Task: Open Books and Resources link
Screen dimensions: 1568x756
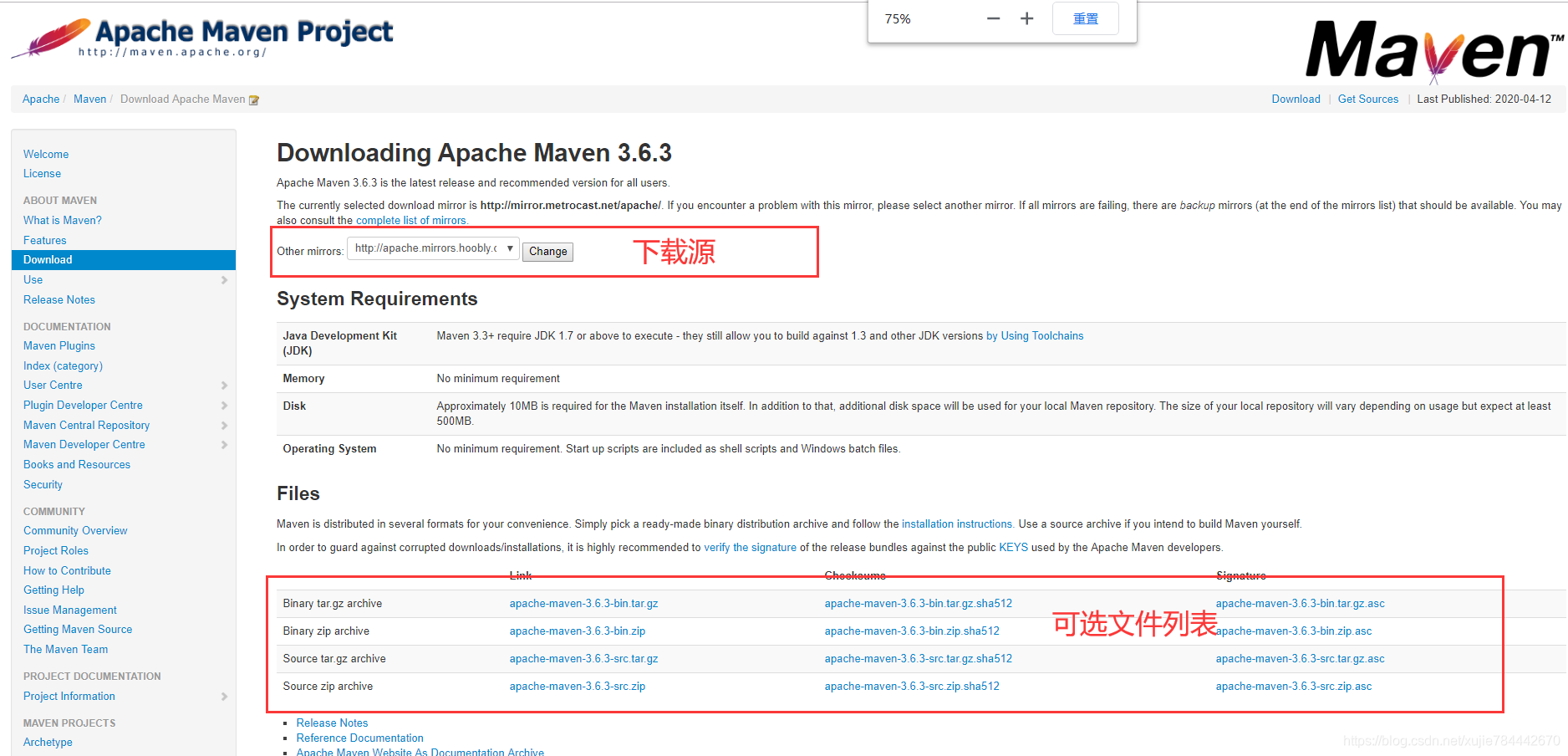Action: click(77, 465)
